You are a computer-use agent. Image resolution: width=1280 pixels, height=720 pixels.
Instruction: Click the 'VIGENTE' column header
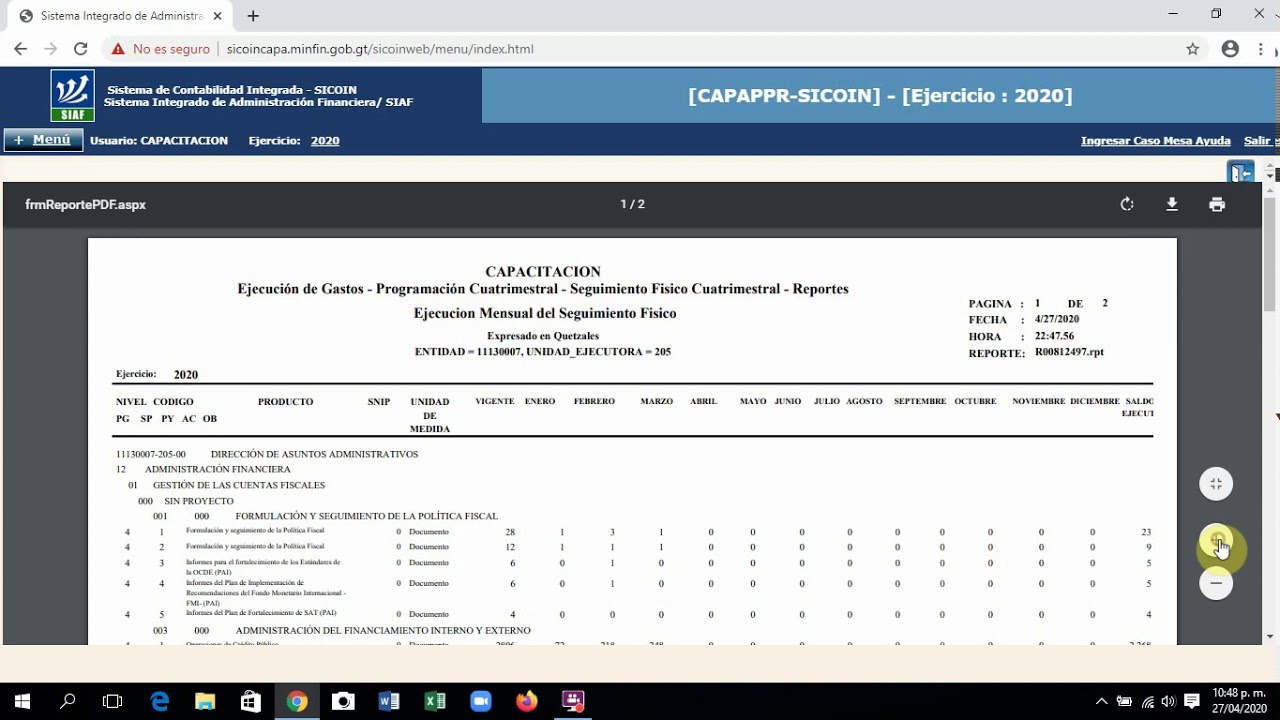click(x=495, y=401)
